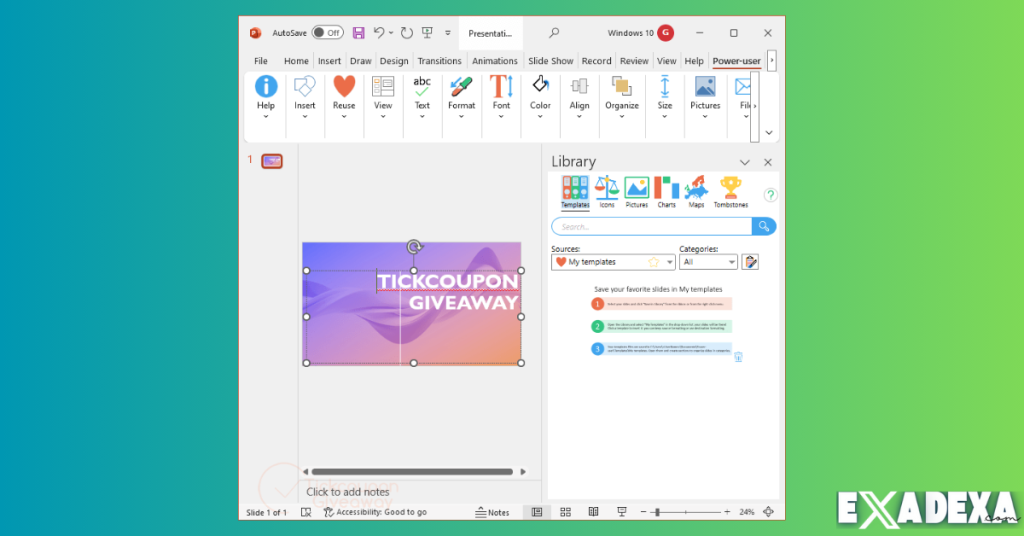Open the Organize group

pyautogui.click(x=622, y=97)
